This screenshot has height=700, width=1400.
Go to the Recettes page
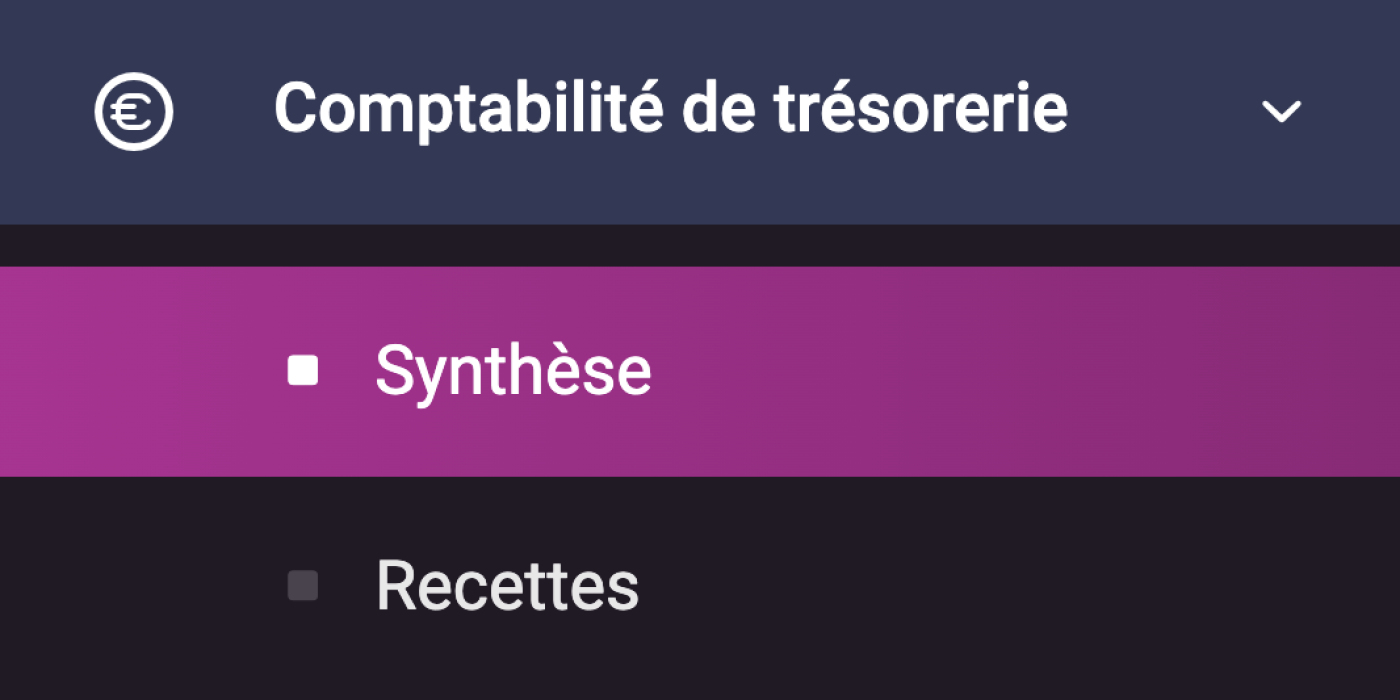pos(700,585)
